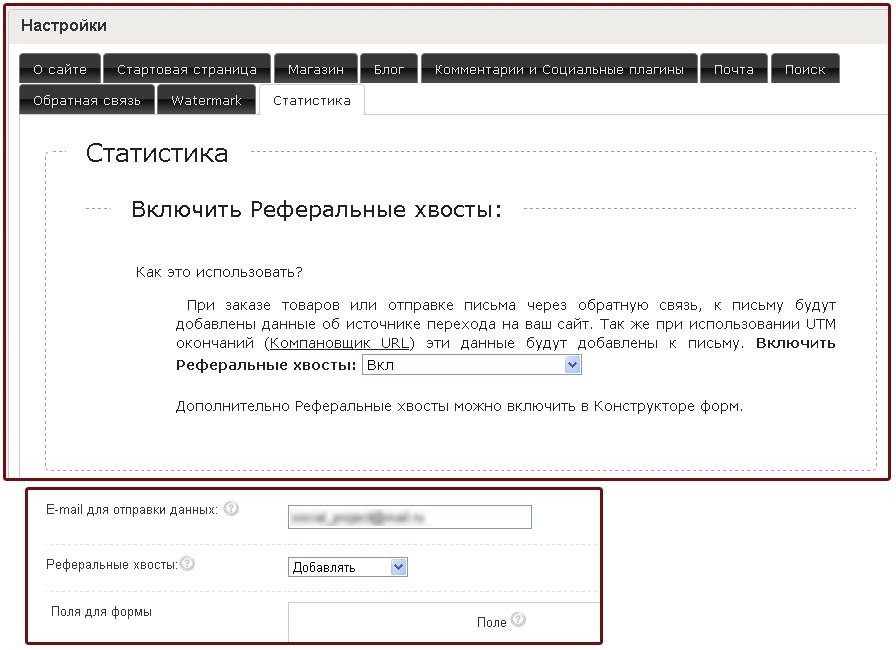
Task: Click the Настройки panel header
Action: 64,25
